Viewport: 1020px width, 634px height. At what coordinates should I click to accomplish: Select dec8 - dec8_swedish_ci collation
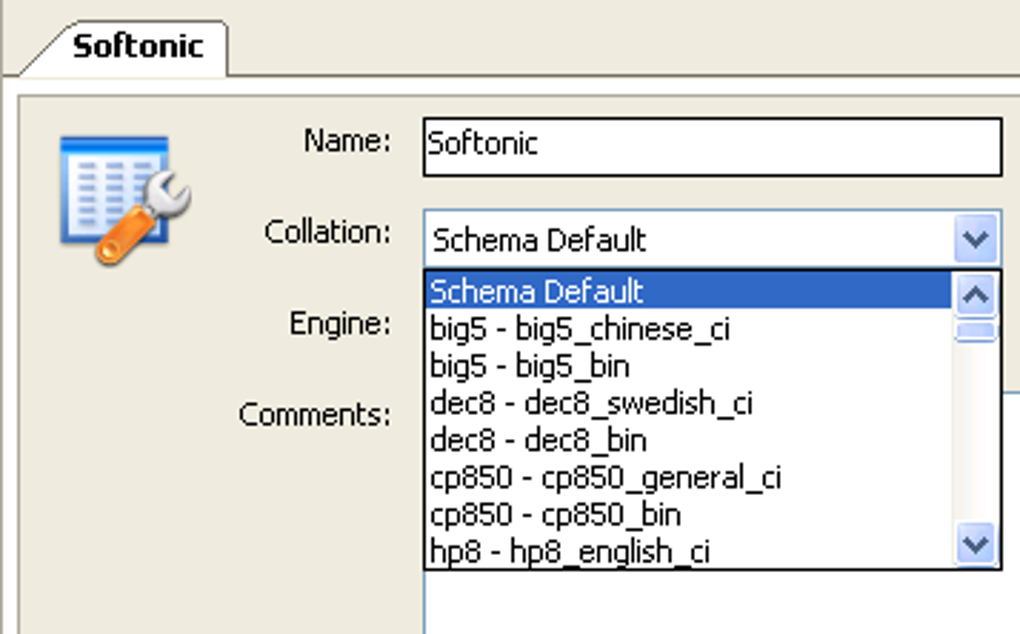[x=688, y=403]
